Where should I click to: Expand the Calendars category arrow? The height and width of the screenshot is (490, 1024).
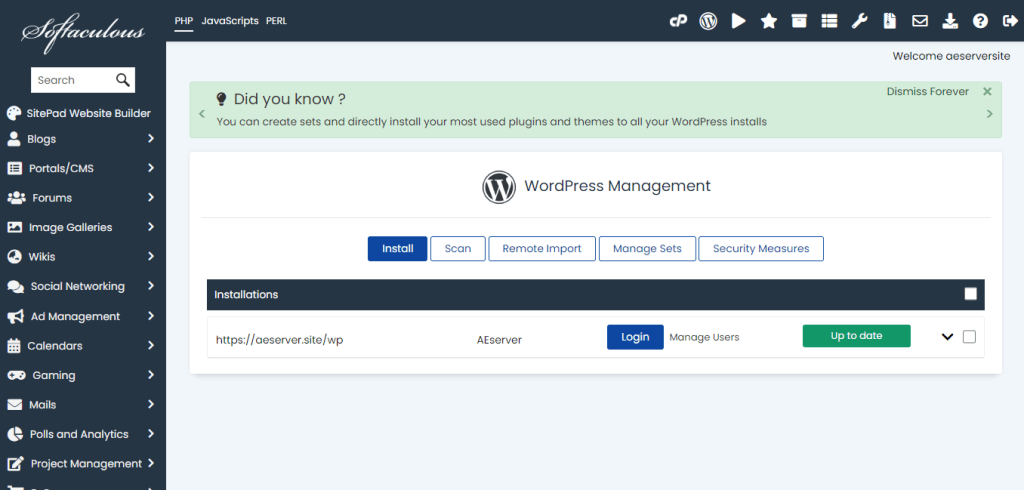[151, 345]
